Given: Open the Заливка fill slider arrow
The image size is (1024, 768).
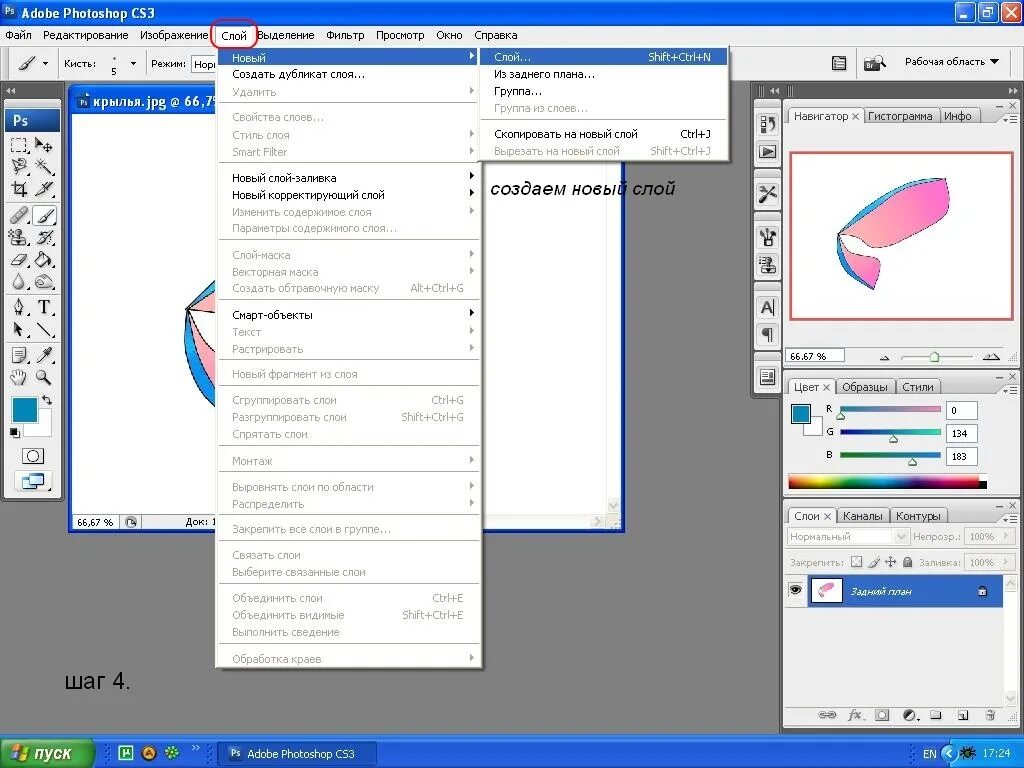Looking at the screenshot, I should click(x=1006, y=562).
